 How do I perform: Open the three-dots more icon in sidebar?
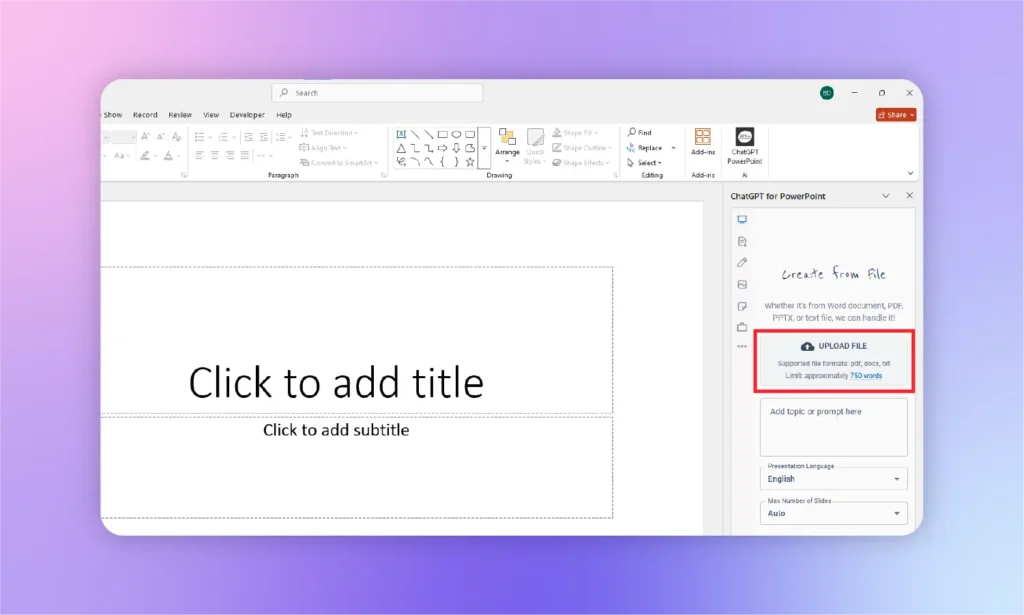[742, 347]
